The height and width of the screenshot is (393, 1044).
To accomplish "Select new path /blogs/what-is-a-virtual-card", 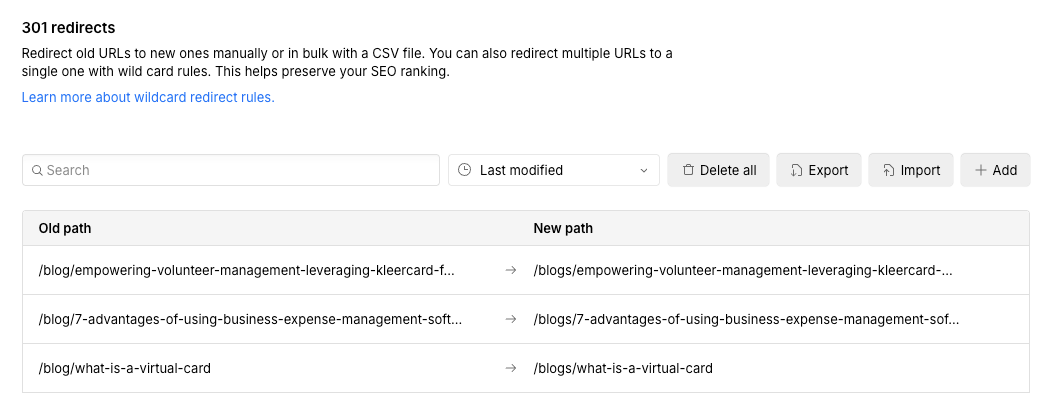I will click(623, 368).
